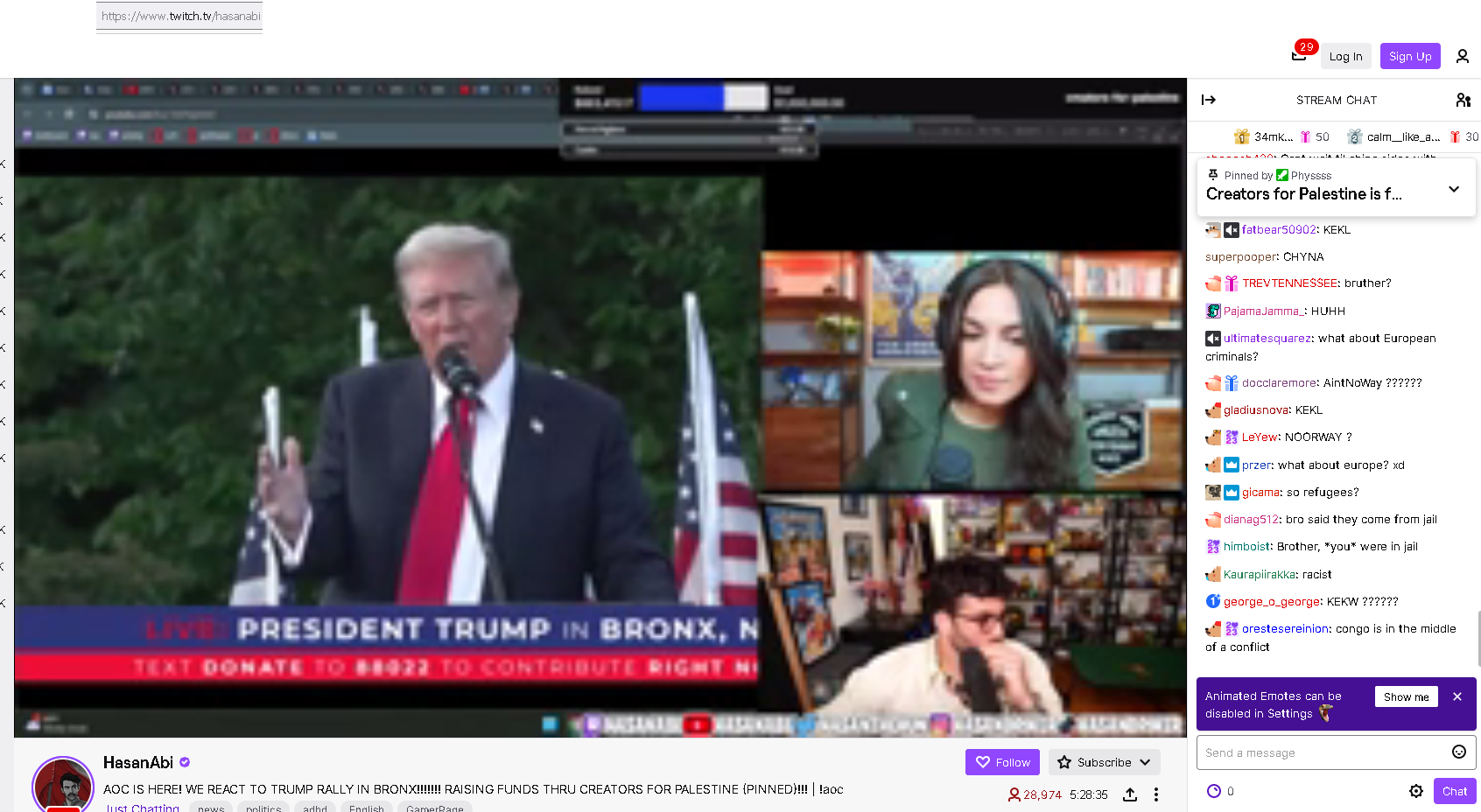1481x812 pixels.
Task: Open the Subscribe dropdown
Action: point(1105,762)
